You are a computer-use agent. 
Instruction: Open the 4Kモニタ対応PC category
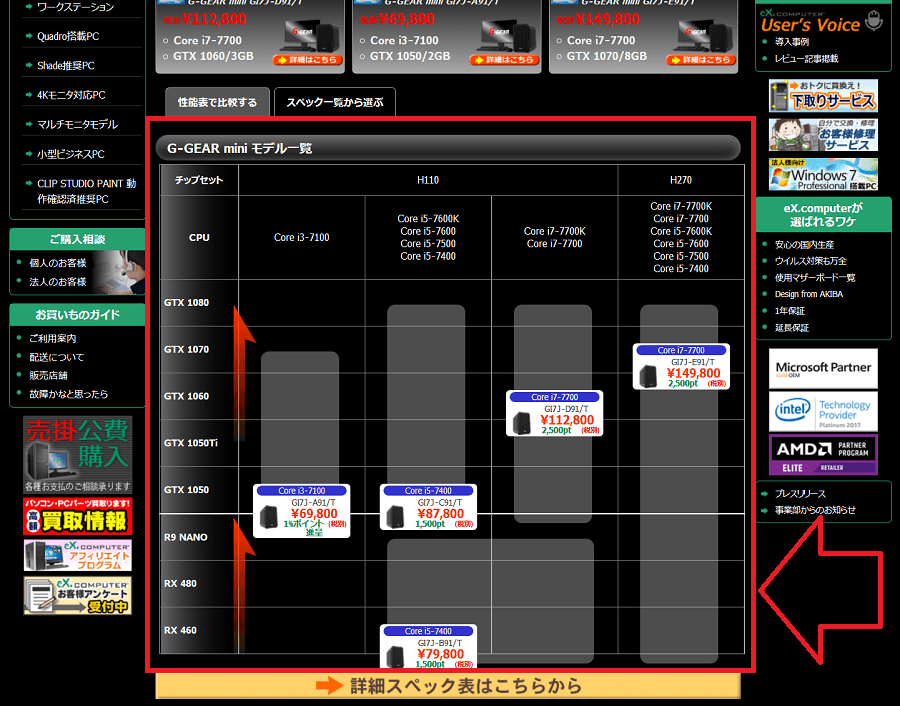[x=71, y=95]
